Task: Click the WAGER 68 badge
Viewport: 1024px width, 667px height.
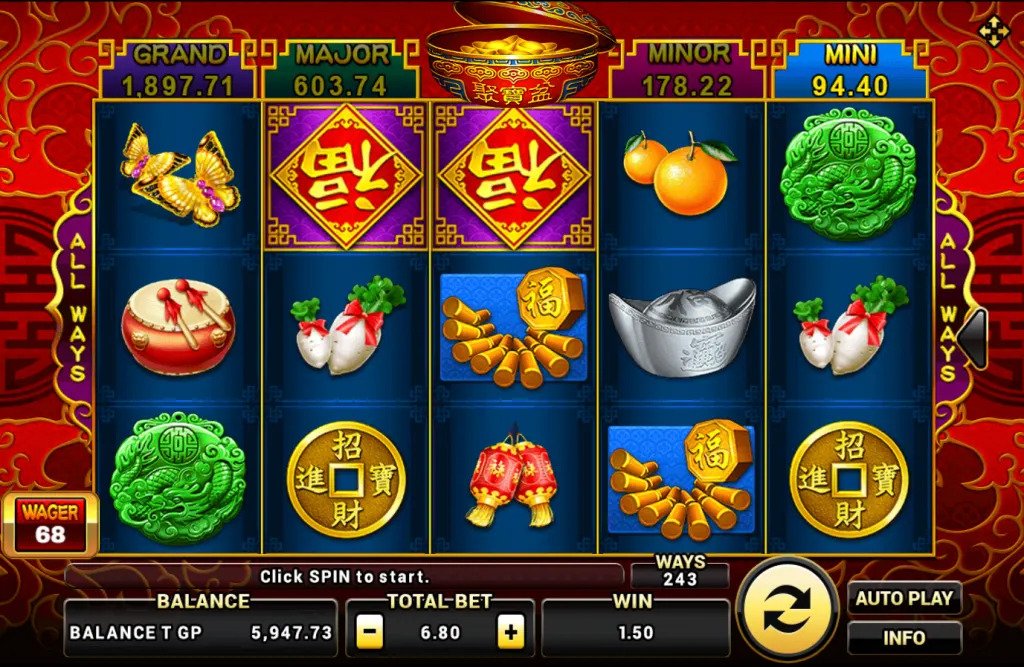Action: tap(50, 524)
